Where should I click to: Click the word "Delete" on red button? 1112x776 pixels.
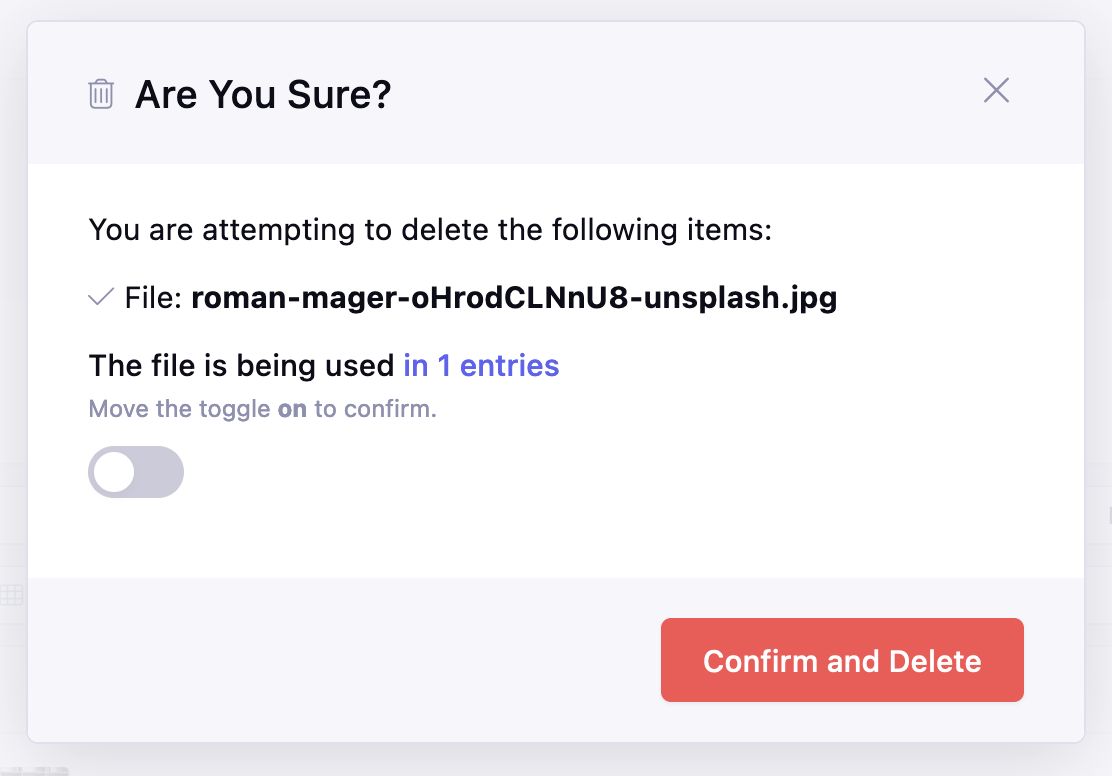(935, 661)
